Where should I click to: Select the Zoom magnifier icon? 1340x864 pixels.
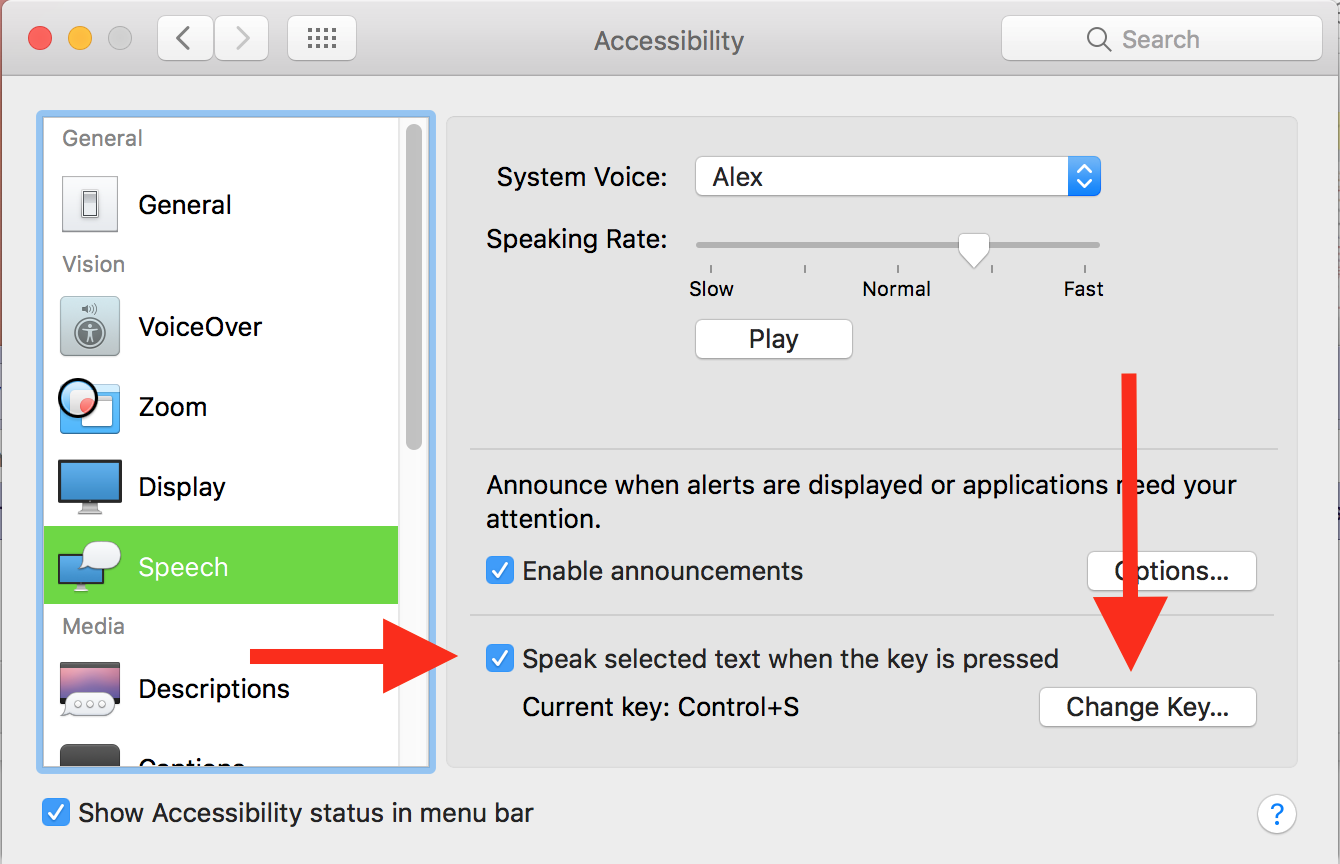(90, 406)
